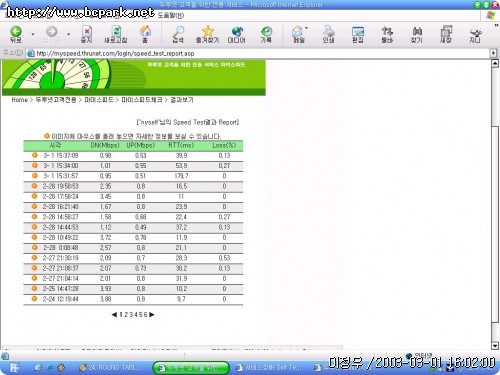
Task: Go to results page 4
Action: coord(136,314)
